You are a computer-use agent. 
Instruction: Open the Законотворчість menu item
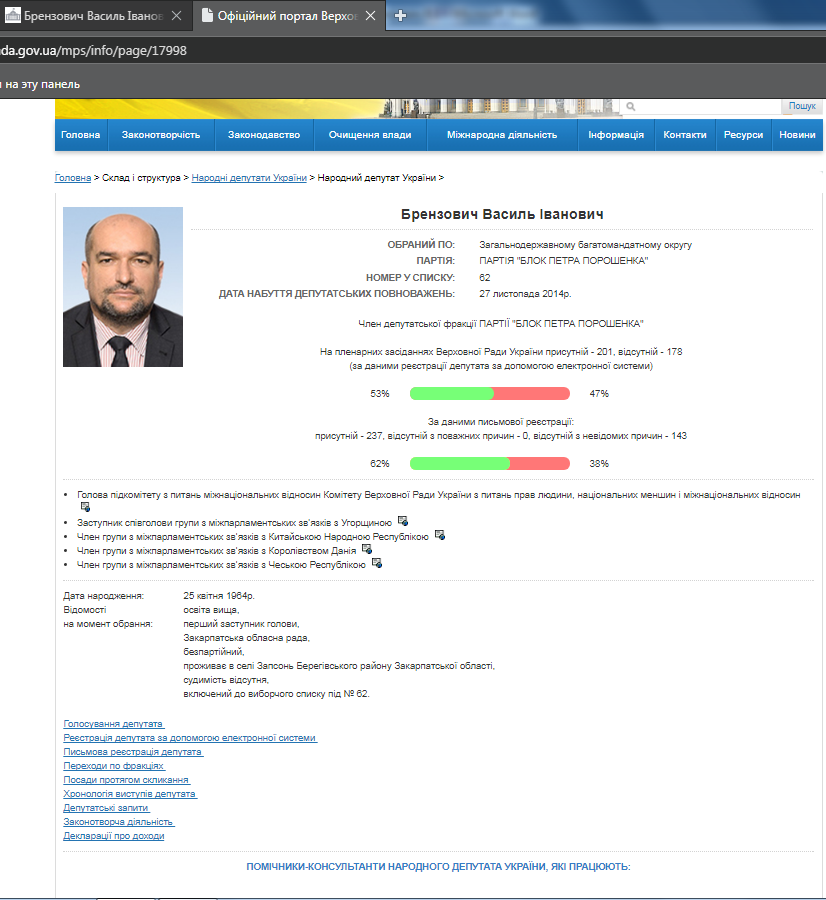coord(161,135)
